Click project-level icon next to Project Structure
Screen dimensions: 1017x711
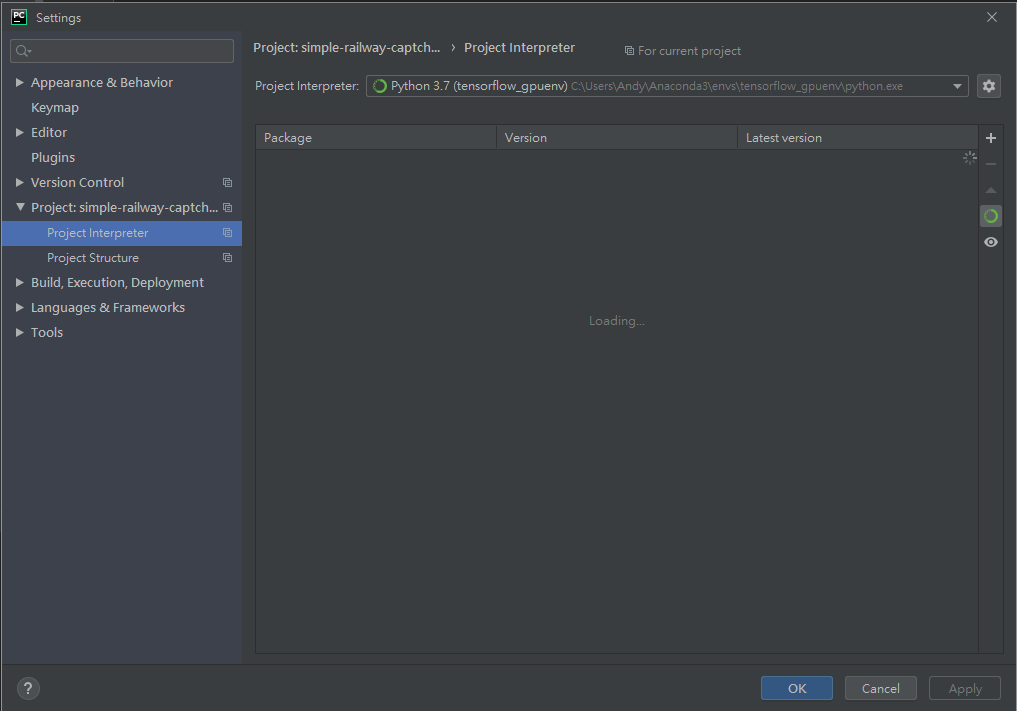click(227, 258)
